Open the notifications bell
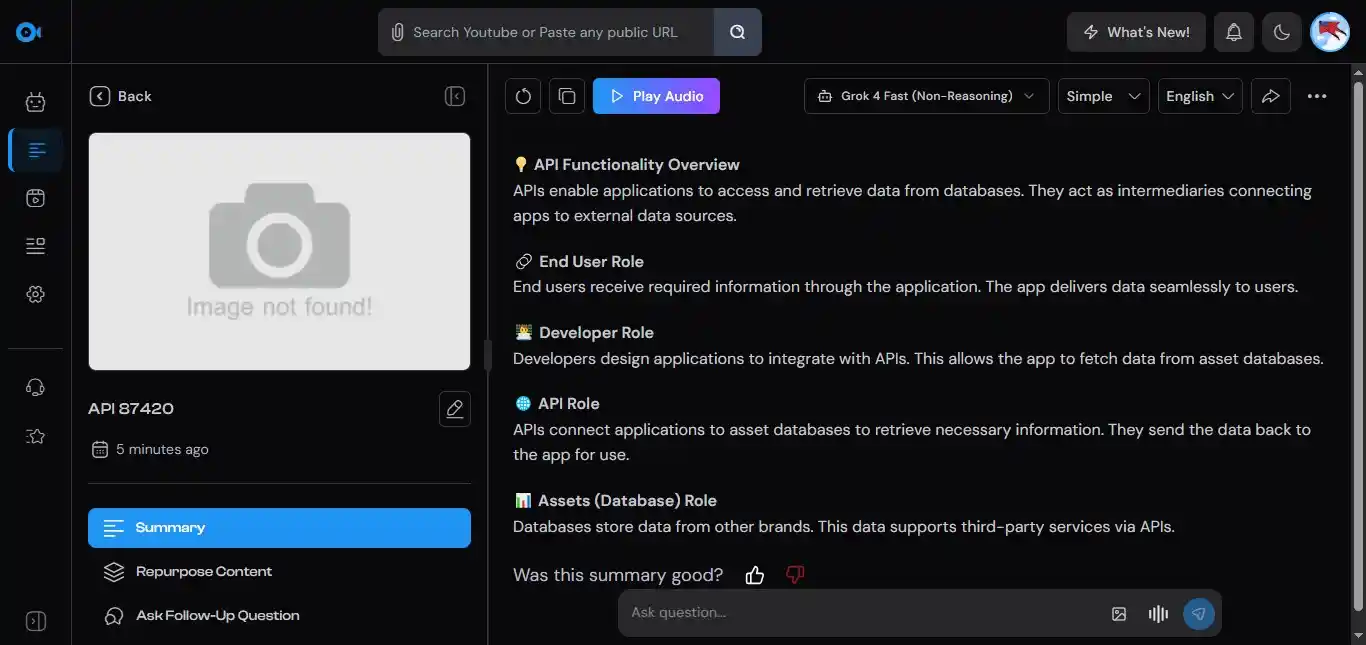 [x=1234, y=32]
